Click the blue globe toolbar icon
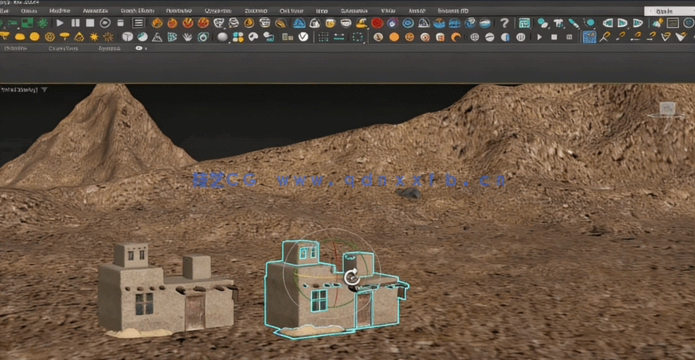The width and height of the screenshot is (695, 360). pyautogui.click(x=470, y=23)
